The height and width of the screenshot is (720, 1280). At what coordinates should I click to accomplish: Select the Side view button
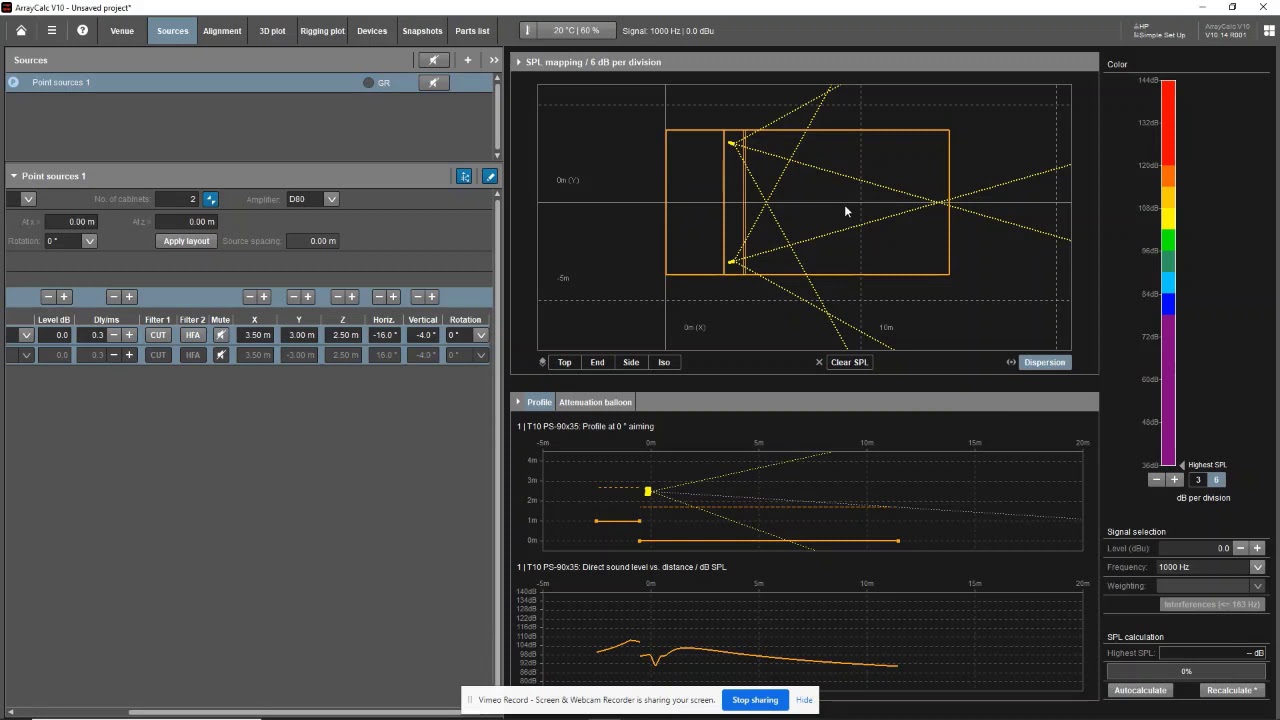pos(631,362)
